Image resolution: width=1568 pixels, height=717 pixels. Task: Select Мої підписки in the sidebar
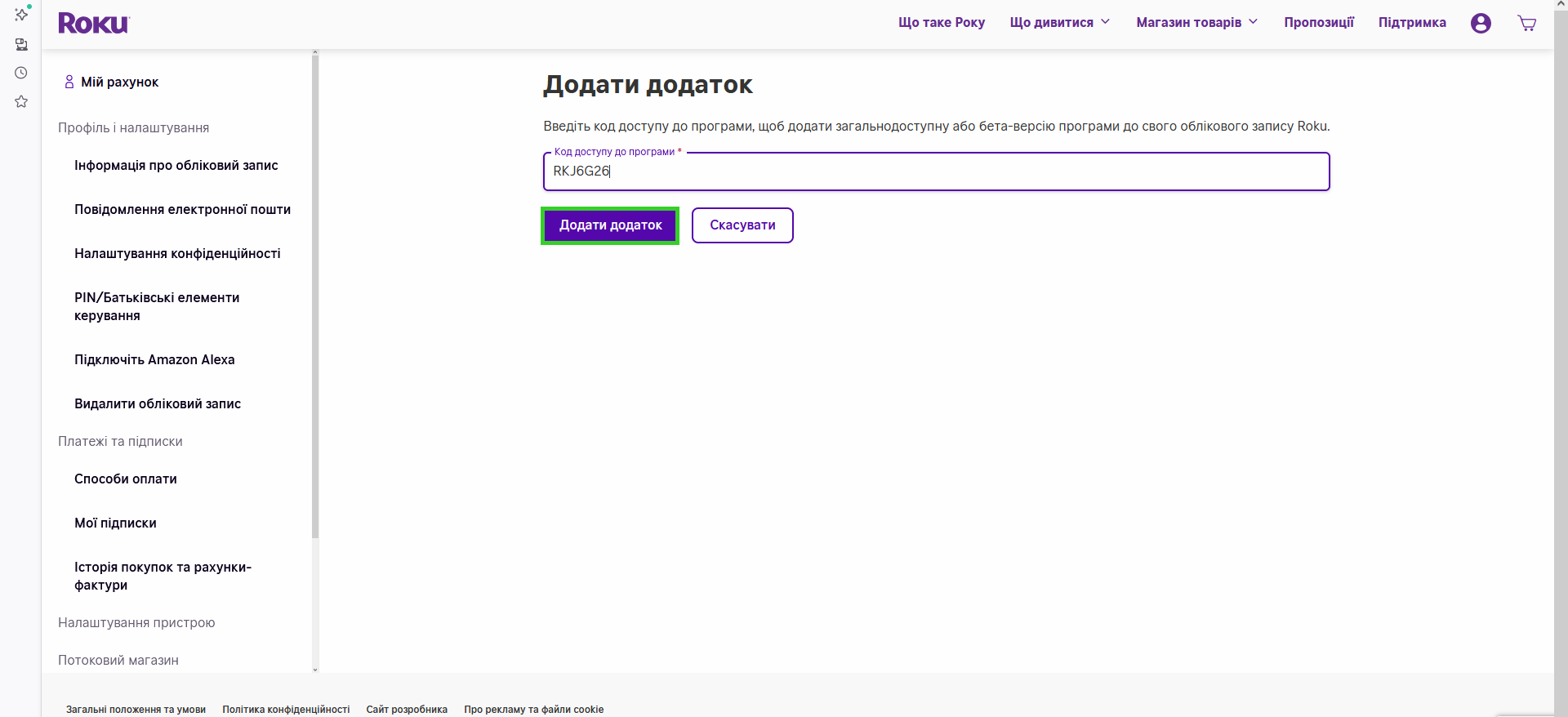tap(115, 523)
